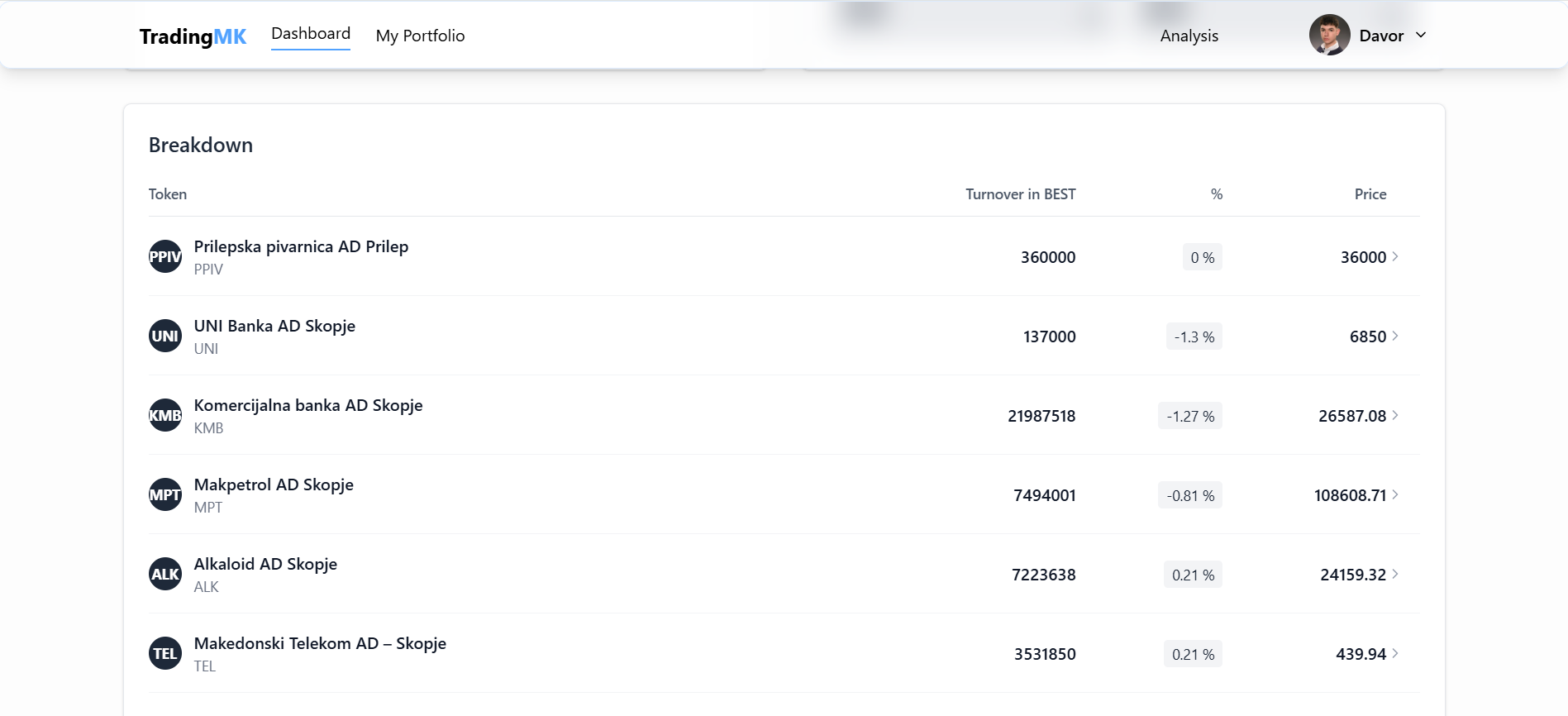Open Makedonski Telekom AD – Skopje entry
The width and height of the screenshot is (1568, 716).
320,643
